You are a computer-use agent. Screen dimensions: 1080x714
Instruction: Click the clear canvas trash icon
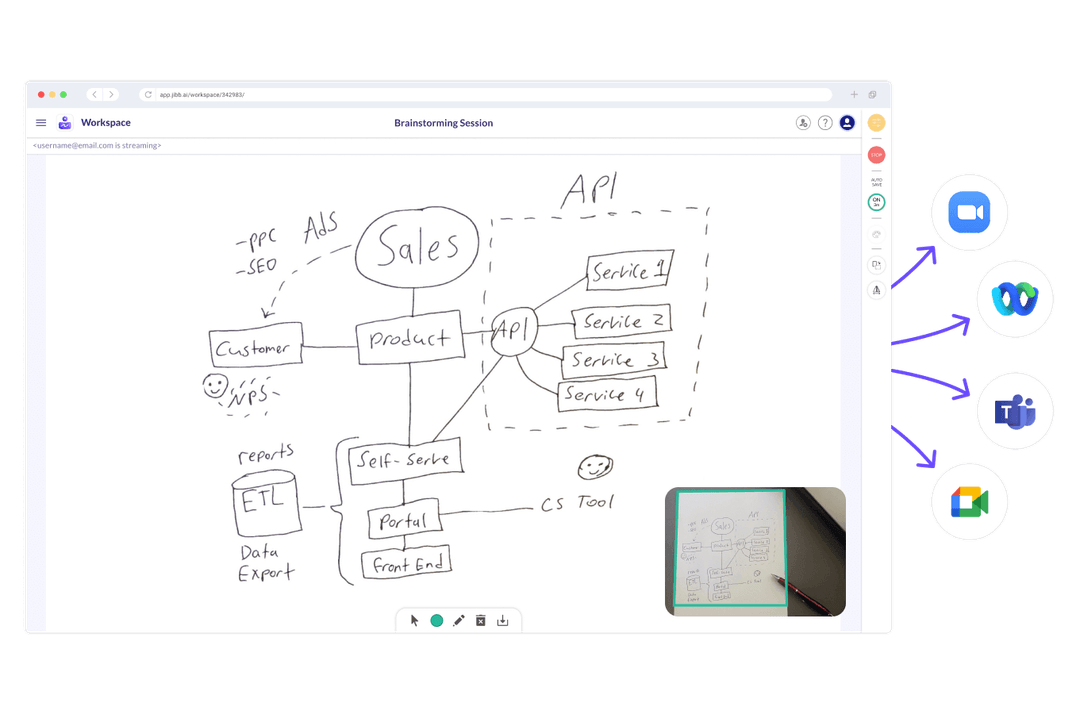pos(481,620)
